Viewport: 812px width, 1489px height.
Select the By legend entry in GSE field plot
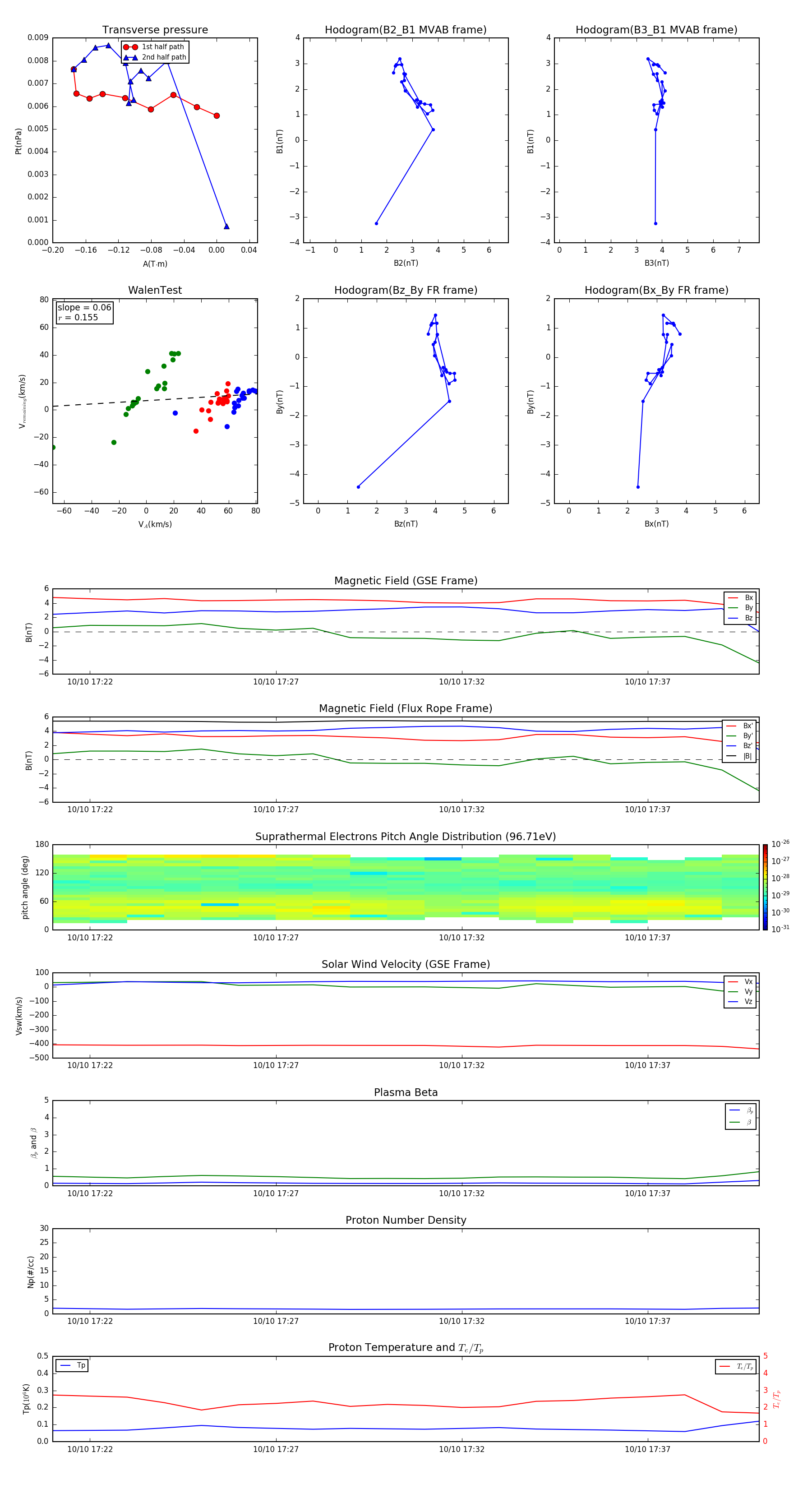(740, 607)
